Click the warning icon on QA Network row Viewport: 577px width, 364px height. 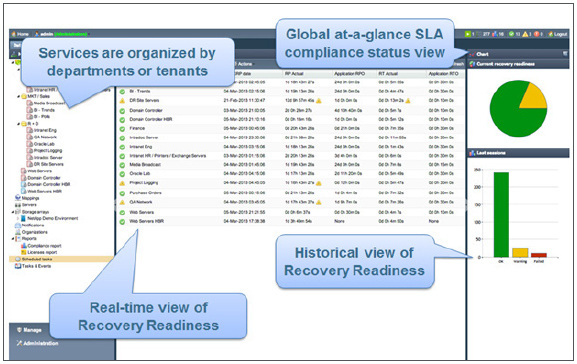coord(122,202)
